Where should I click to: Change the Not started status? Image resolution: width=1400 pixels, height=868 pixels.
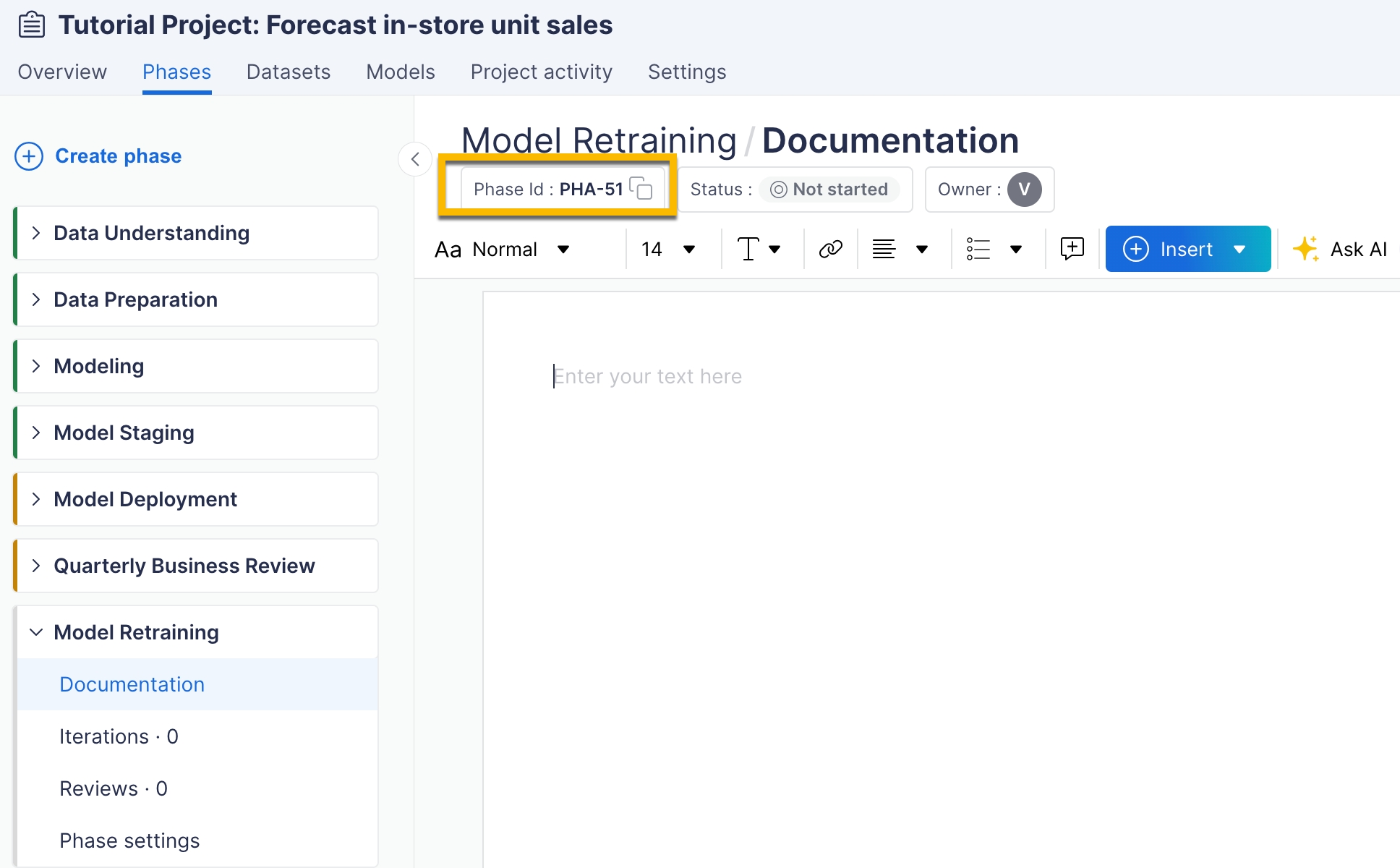[x=829, y=190]
